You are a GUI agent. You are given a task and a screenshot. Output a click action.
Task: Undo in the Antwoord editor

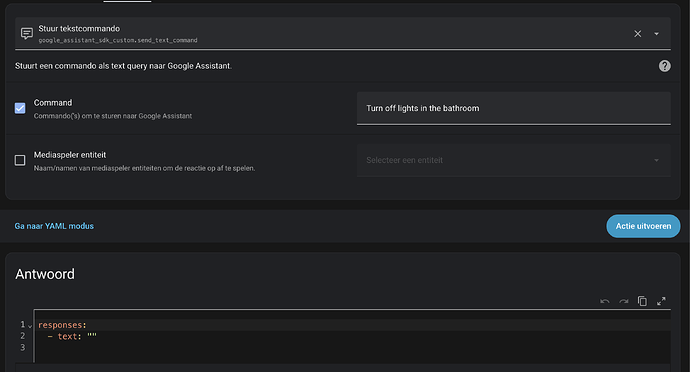click(605, 301)
